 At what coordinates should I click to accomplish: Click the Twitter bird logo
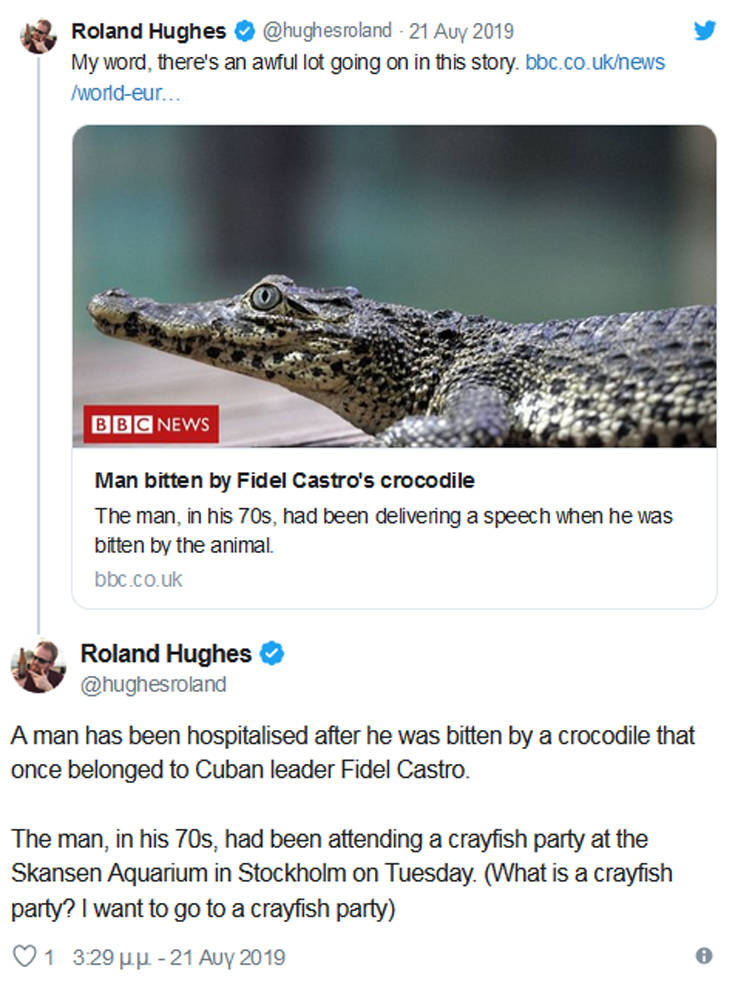[705, 30]
